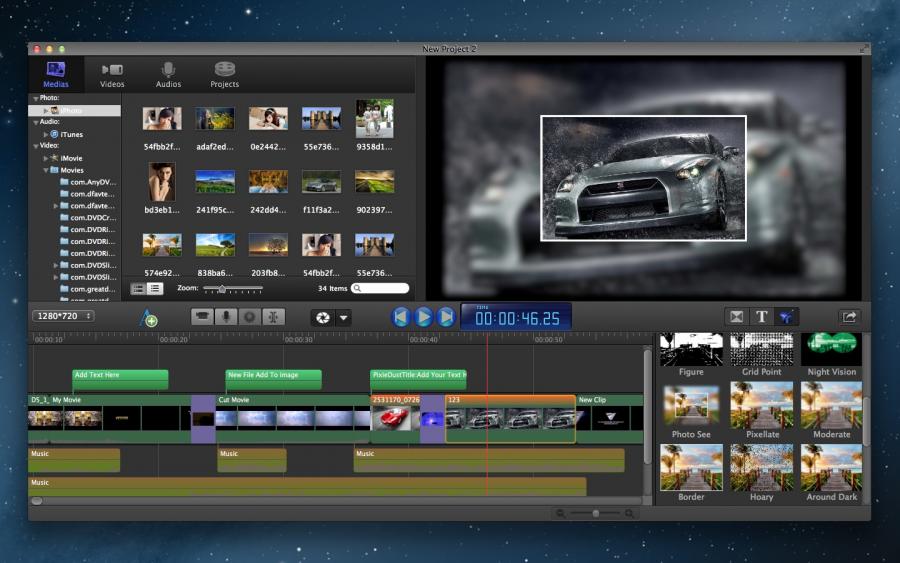Select the iTunes library icon
Viewport: 900px width, 563px height.
[55, 134]
